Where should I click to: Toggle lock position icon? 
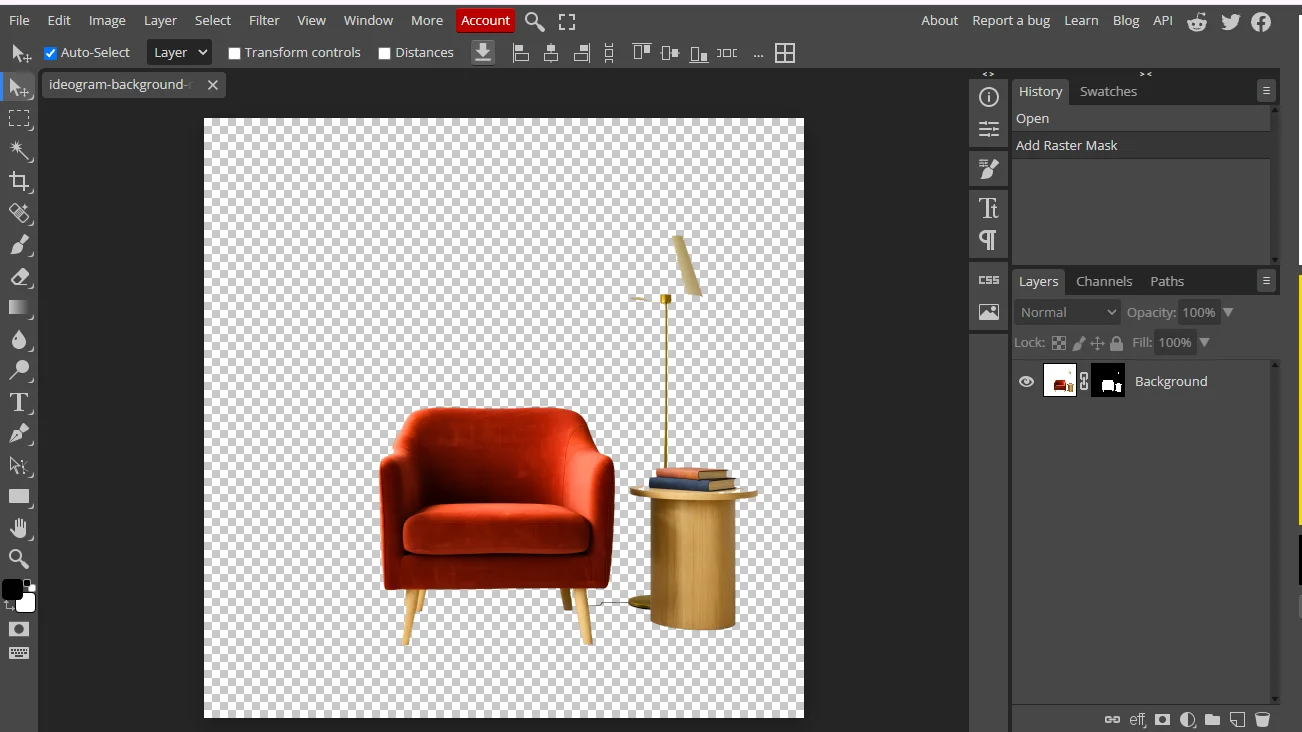[x=1097, y=343]
